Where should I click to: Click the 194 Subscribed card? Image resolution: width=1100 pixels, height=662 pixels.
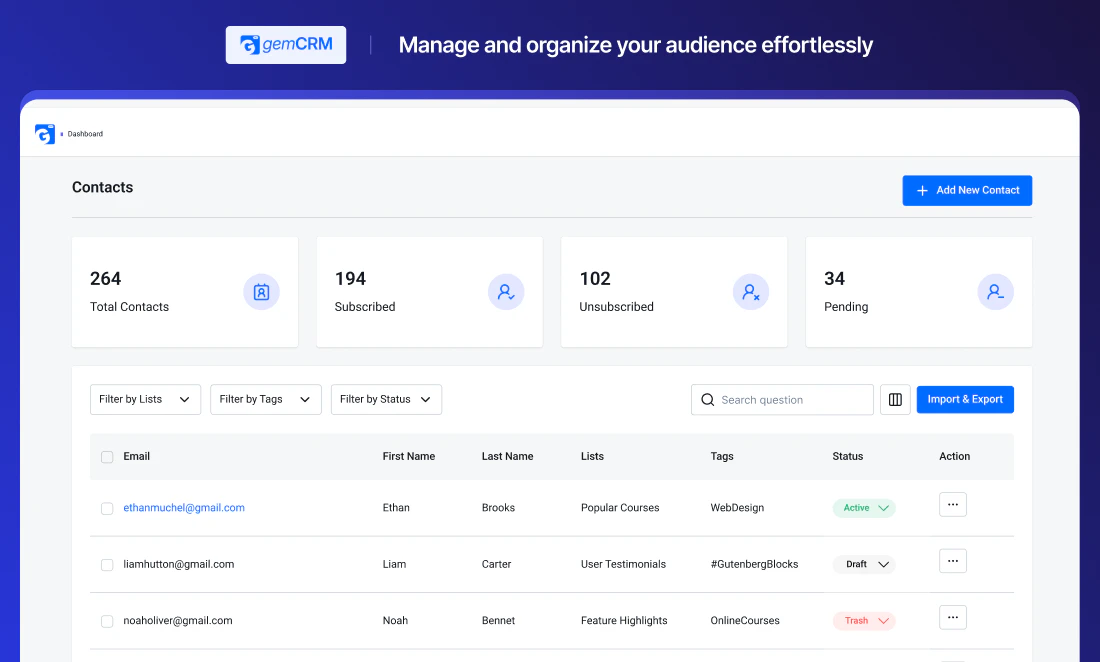click(429, 292)
